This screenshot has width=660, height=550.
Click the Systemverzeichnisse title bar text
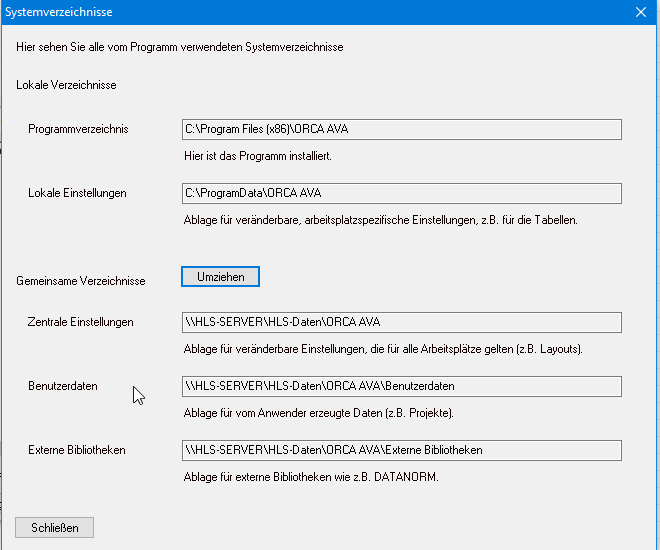59,12
